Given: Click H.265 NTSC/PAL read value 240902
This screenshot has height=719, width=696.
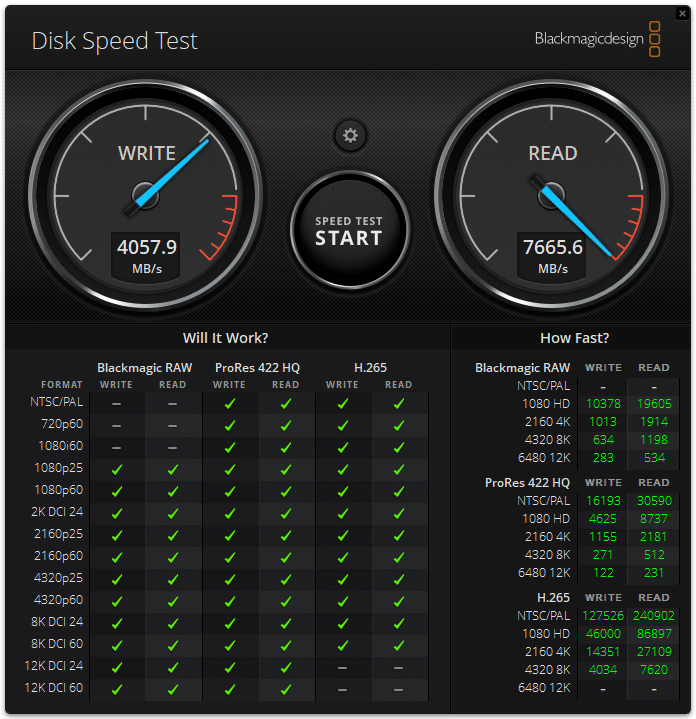Looking at the screenshot, I should click(654, 616).
